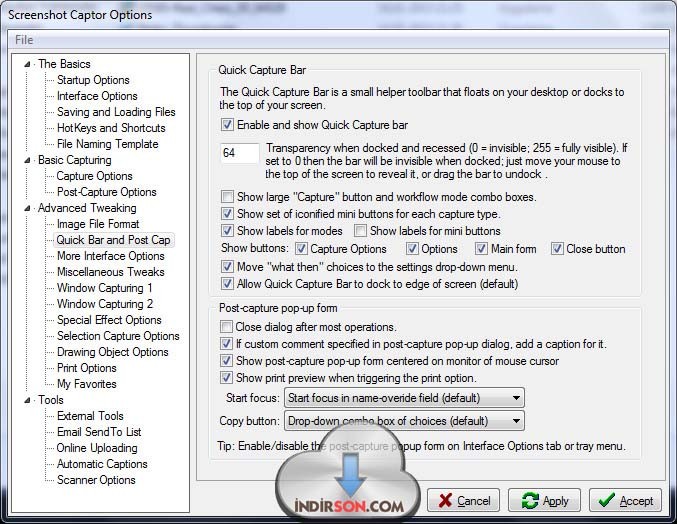Select External Tools

[x=90, y=416]
